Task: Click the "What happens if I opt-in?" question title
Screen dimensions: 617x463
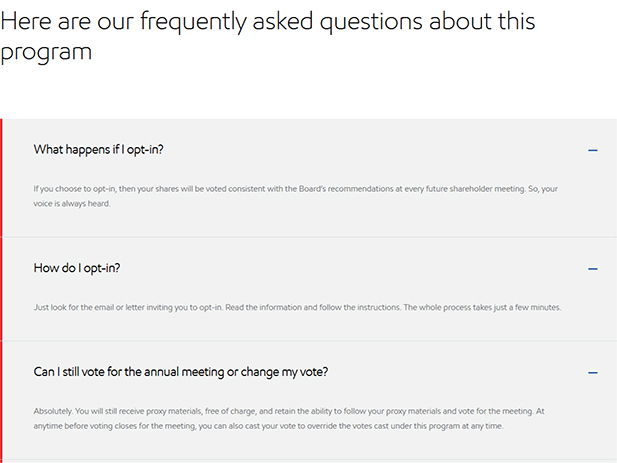Action: tap(98, 150)
